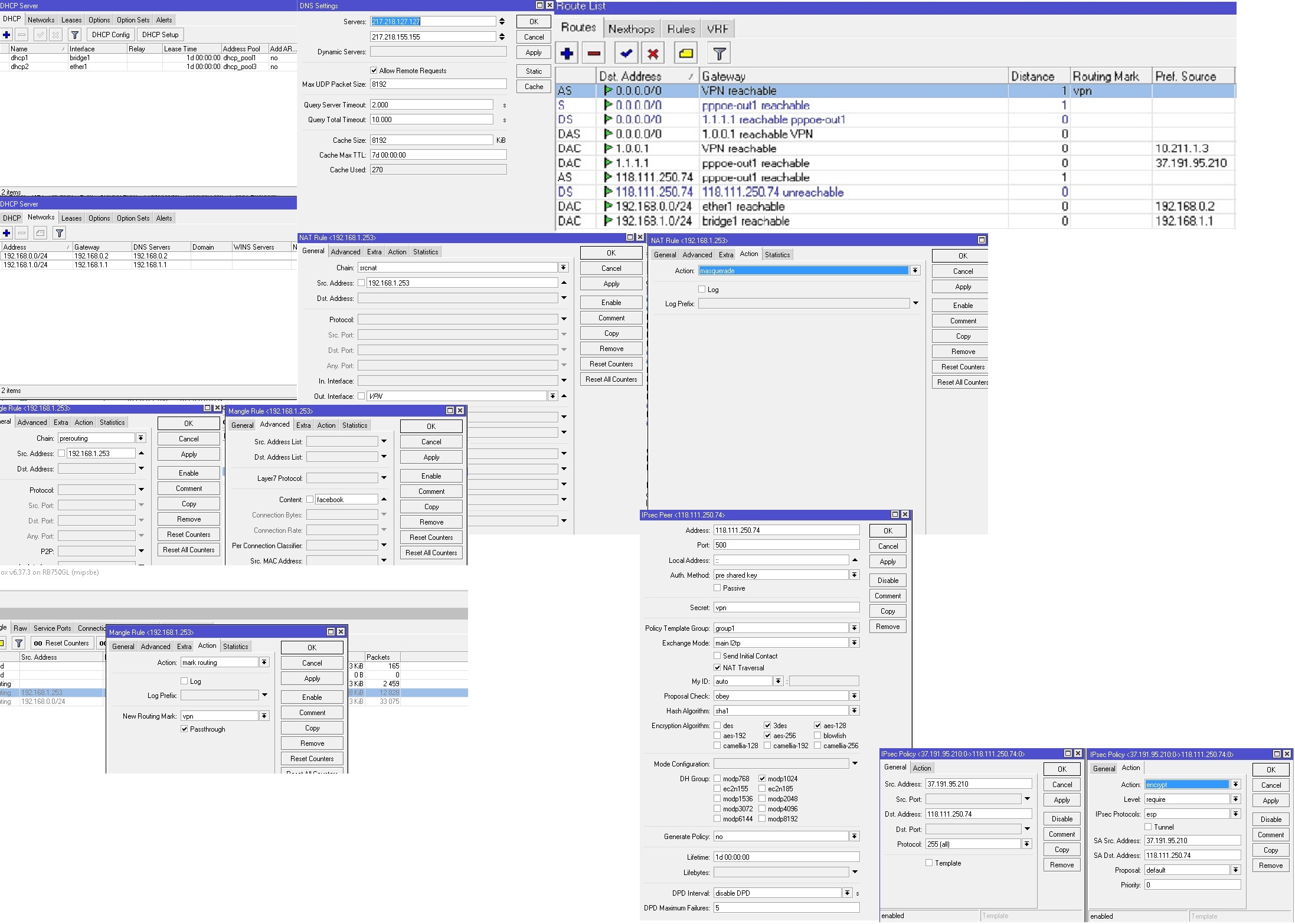
Task: Click the comment icon in DHCP Networks toolbar
Action: [x=40, y=233]
